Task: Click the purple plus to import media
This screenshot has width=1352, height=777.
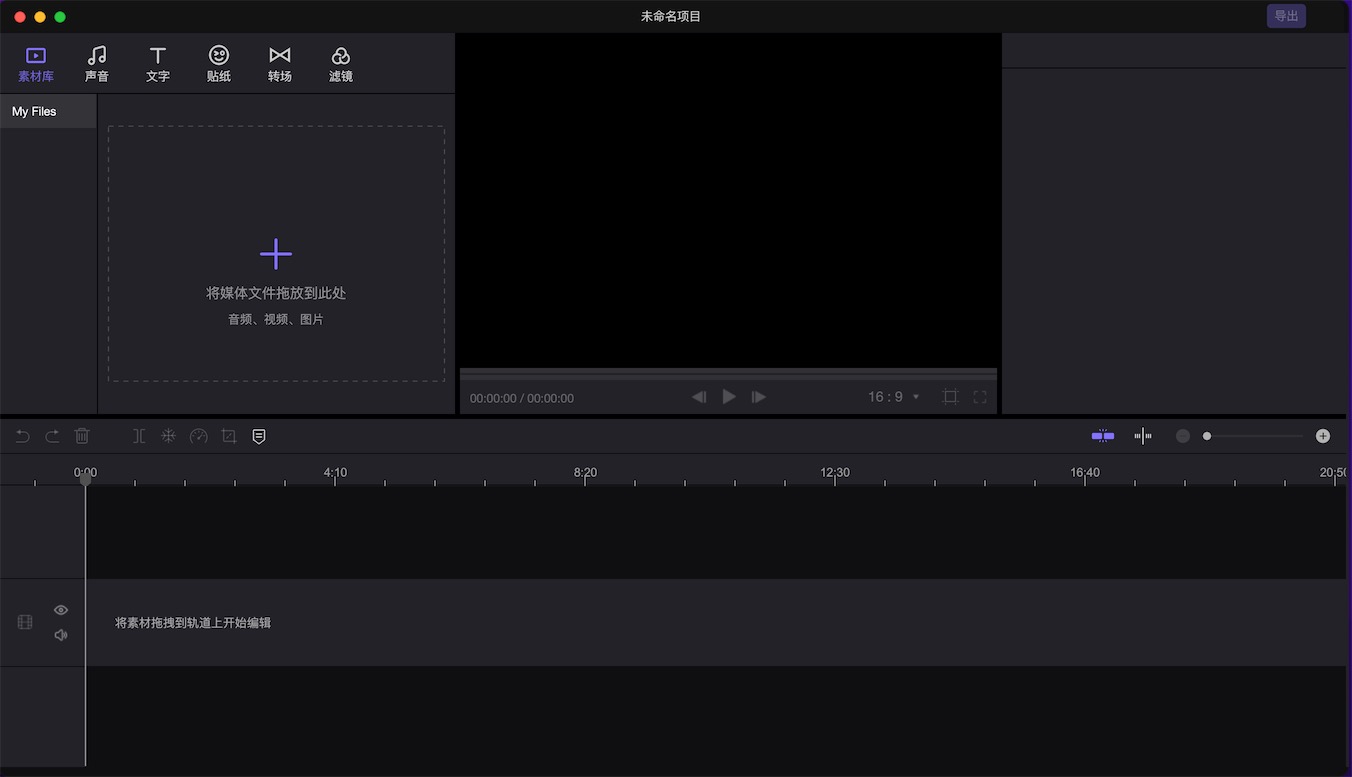Action: pos(276,254)
